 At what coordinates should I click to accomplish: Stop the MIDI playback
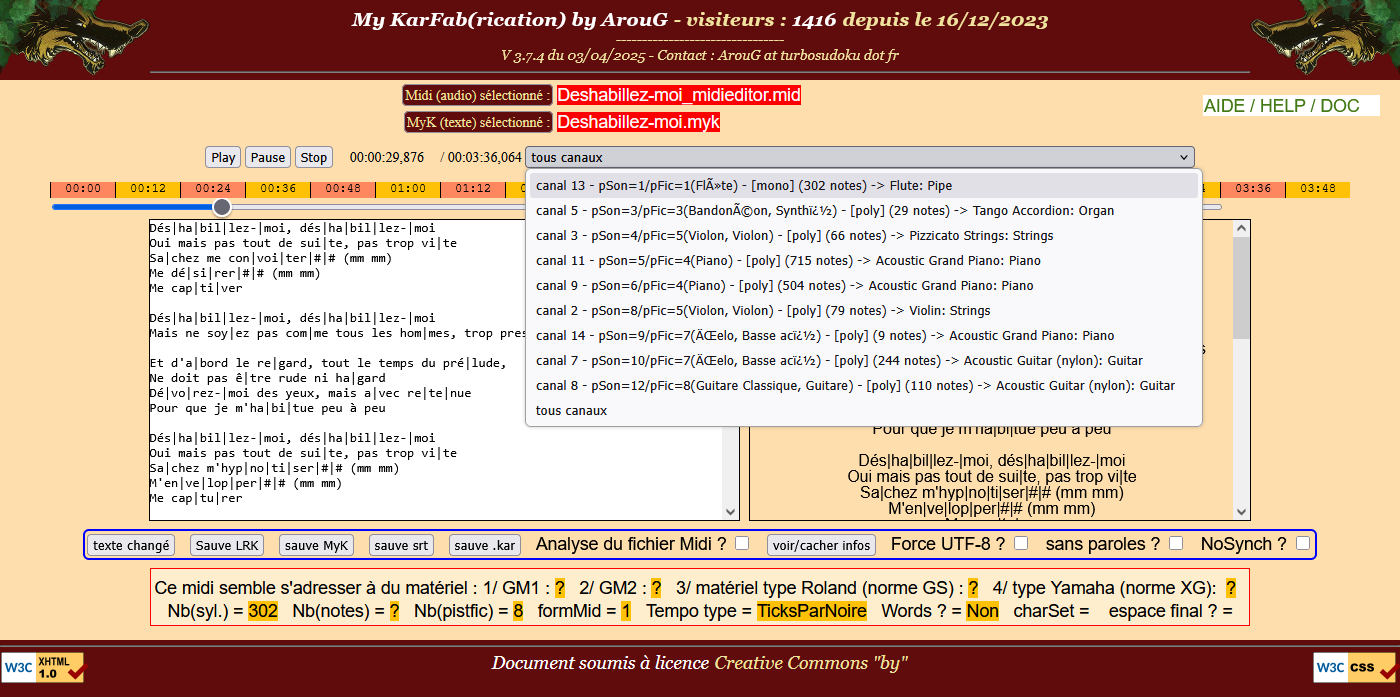tap(314, 157)
